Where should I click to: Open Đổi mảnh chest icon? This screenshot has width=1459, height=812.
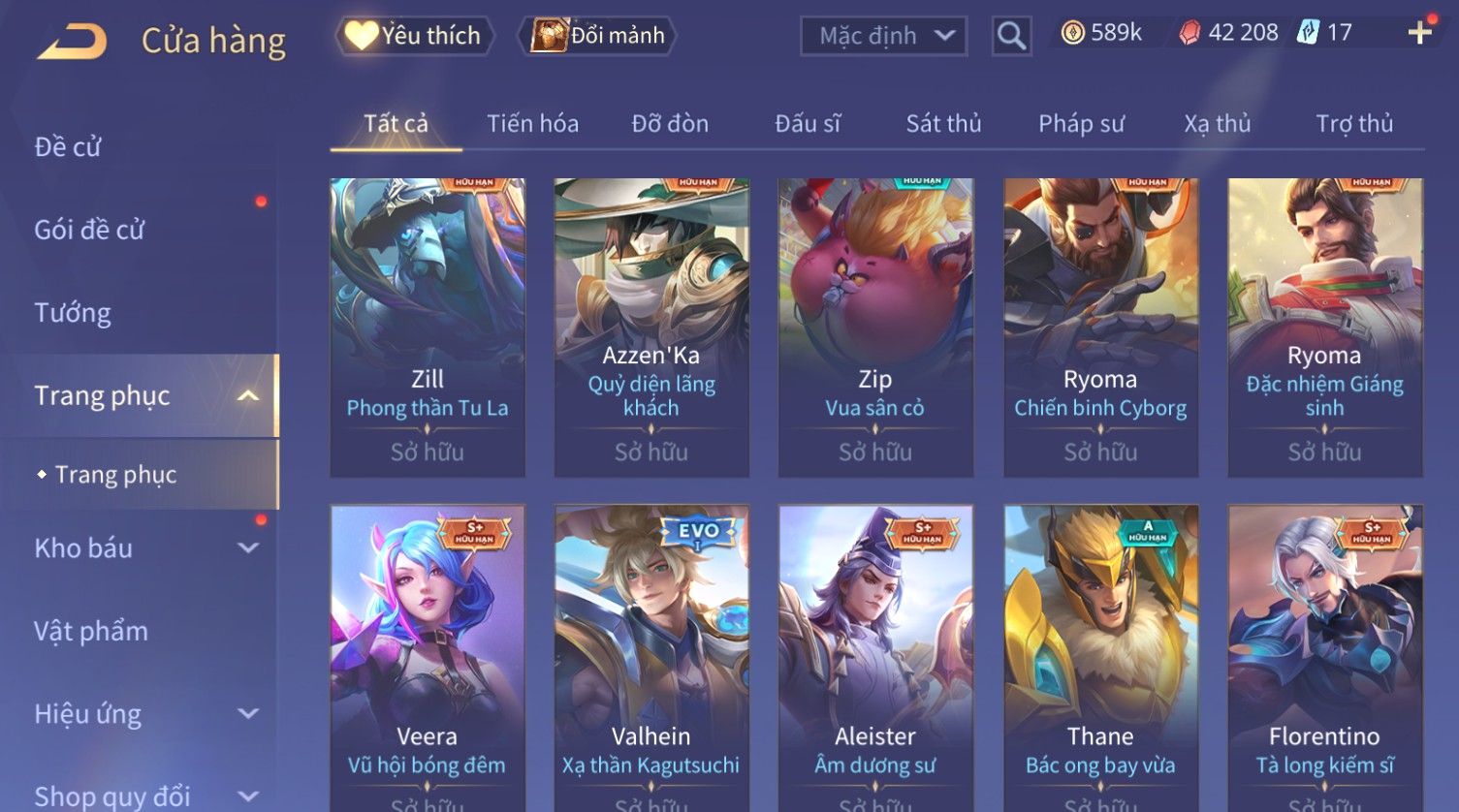549,36
